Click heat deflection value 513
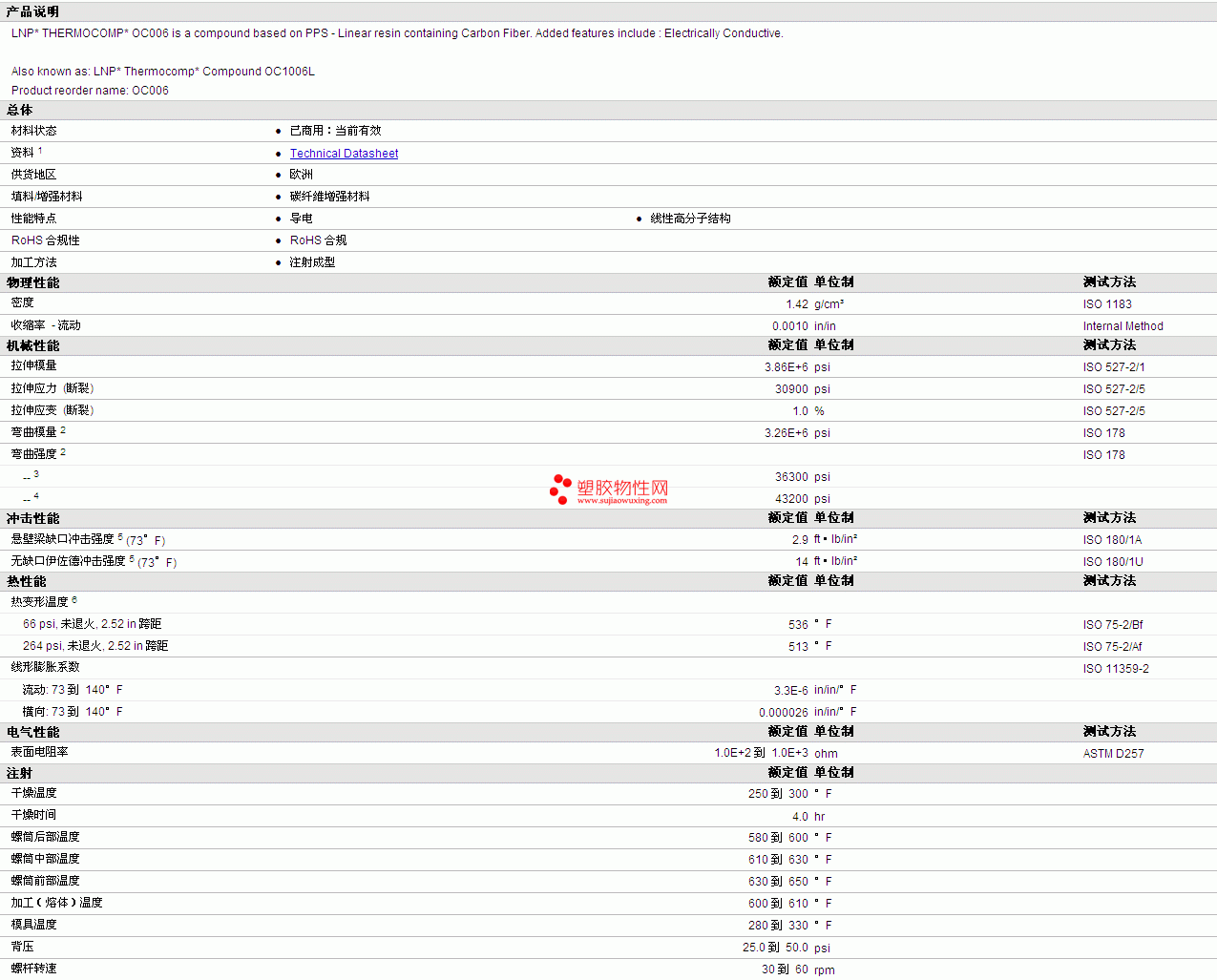This screenshot has width=1217, height=980. pos(798,647)
